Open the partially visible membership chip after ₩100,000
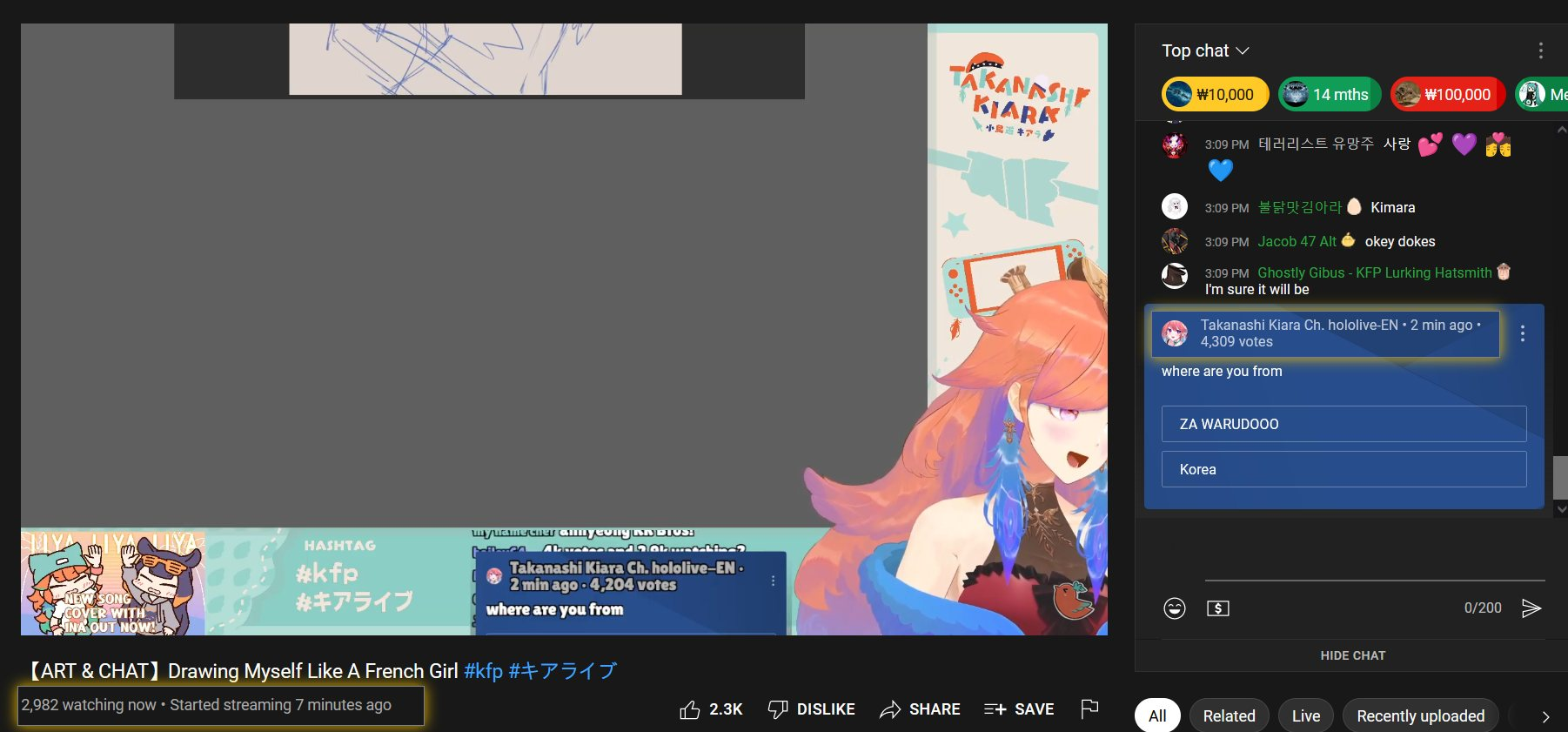The height and width of the screenshot is (732, 1568). (x=1542, y=94)
